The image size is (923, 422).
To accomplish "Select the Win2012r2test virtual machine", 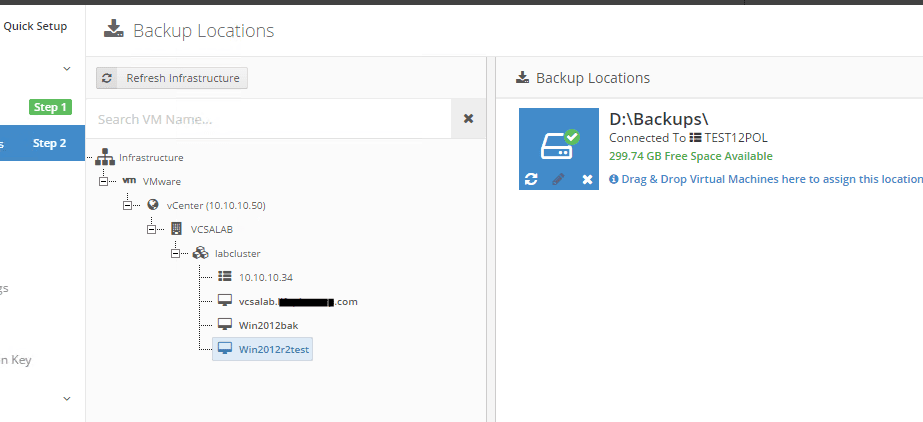I will (275, 349).
